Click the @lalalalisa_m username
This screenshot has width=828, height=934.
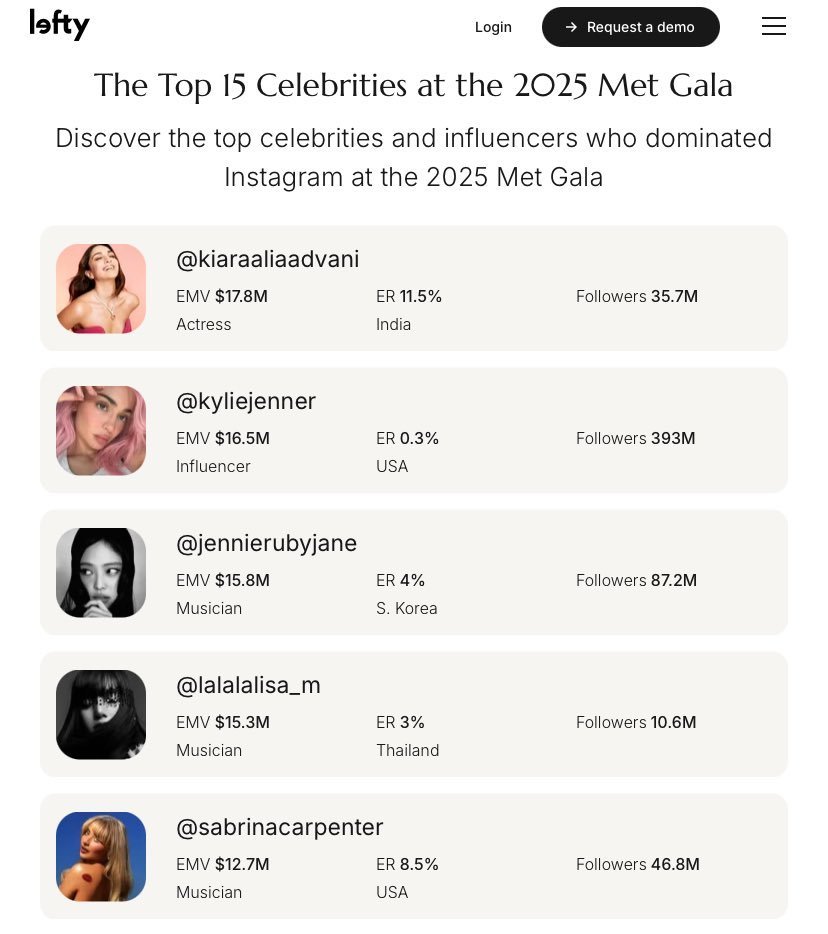click(248, 685)
